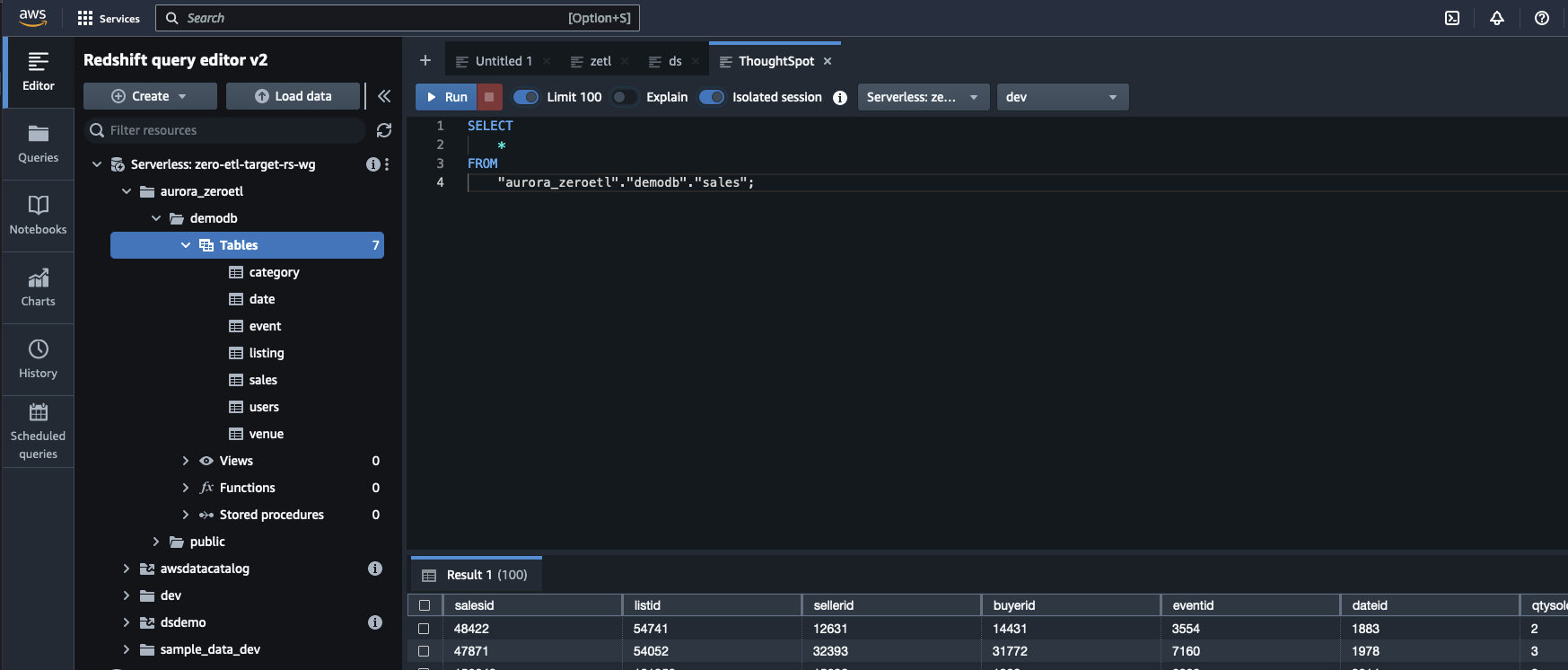Open the help question mark icon
The width and height of the screenshot is (1568, 670).
[1542, 18]
